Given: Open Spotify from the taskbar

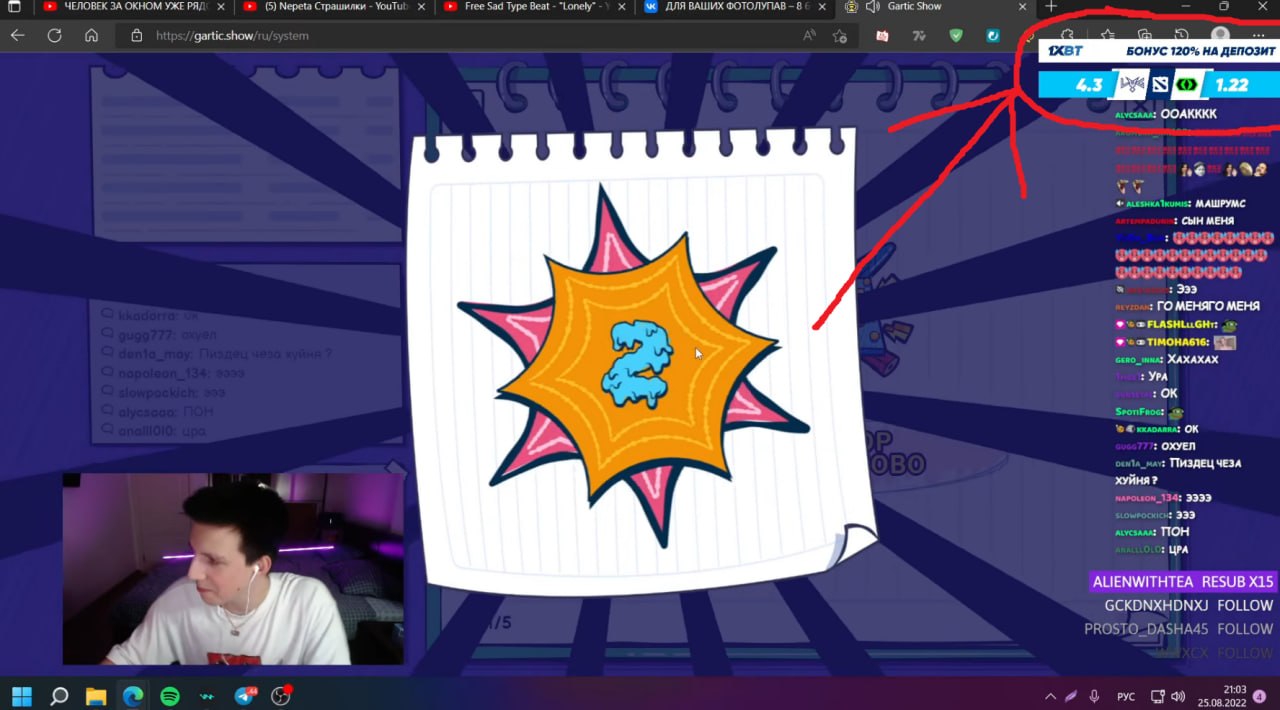Looking at the screenshot, I should click(x=170, y=695).
